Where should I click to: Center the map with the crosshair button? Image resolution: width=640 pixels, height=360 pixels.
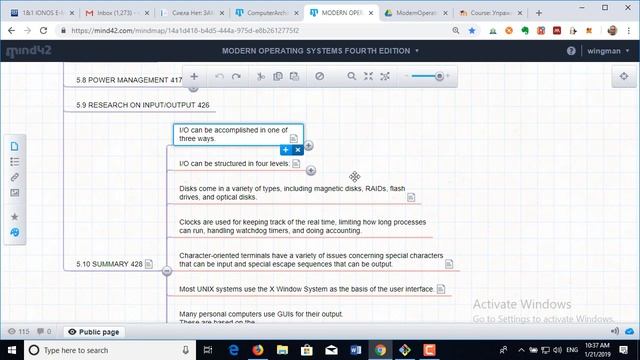click(624, 76)
